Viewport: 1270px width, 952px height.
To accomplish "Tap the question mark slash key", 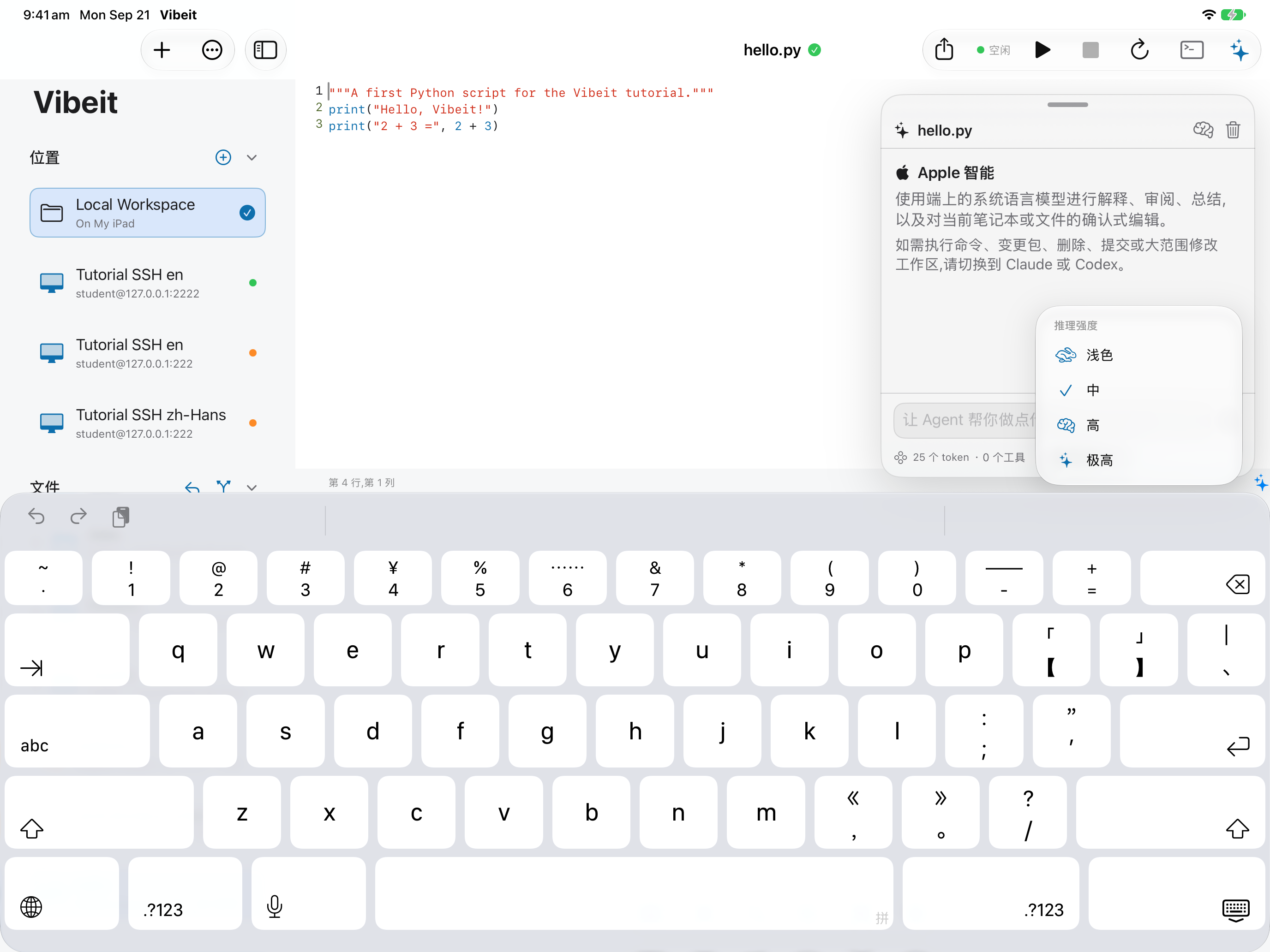I will [x=1028, y=812].
